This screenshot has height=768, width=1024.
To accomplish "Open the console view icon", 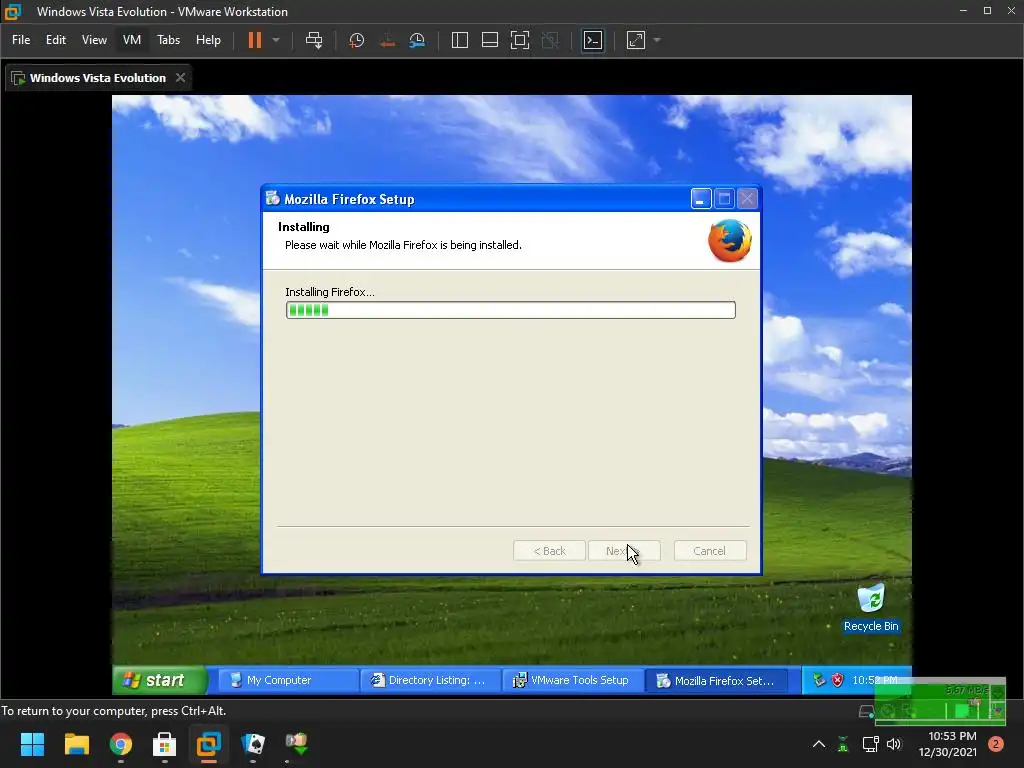I will point(593,40).
